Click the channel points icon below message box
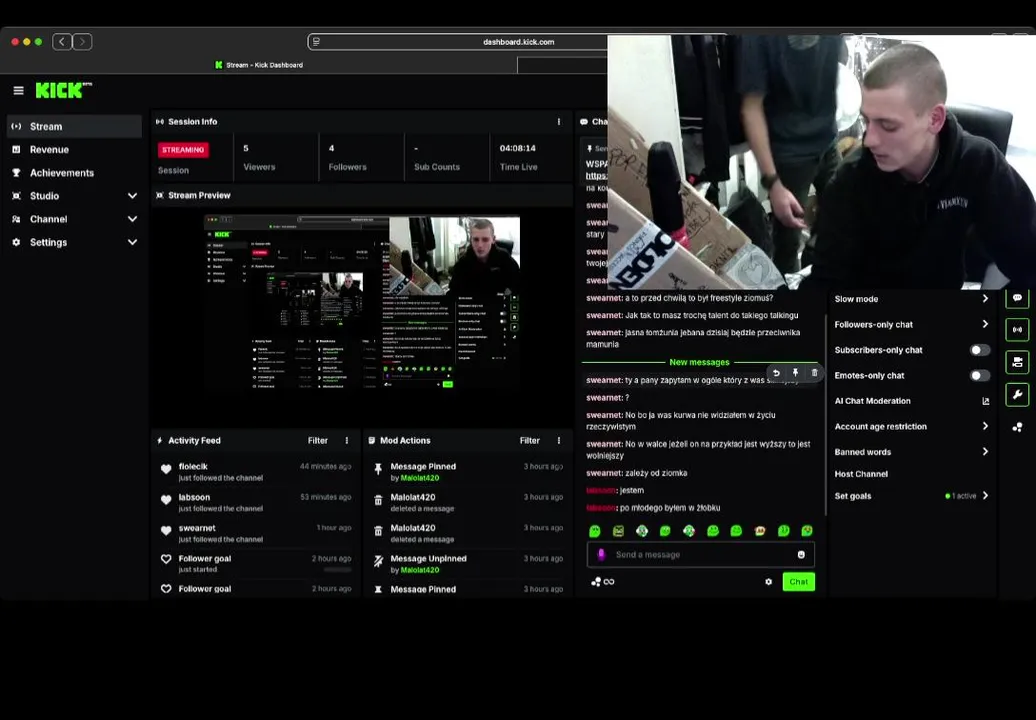The width and height of the screenshot is (1036, 720). coord(596,582)
